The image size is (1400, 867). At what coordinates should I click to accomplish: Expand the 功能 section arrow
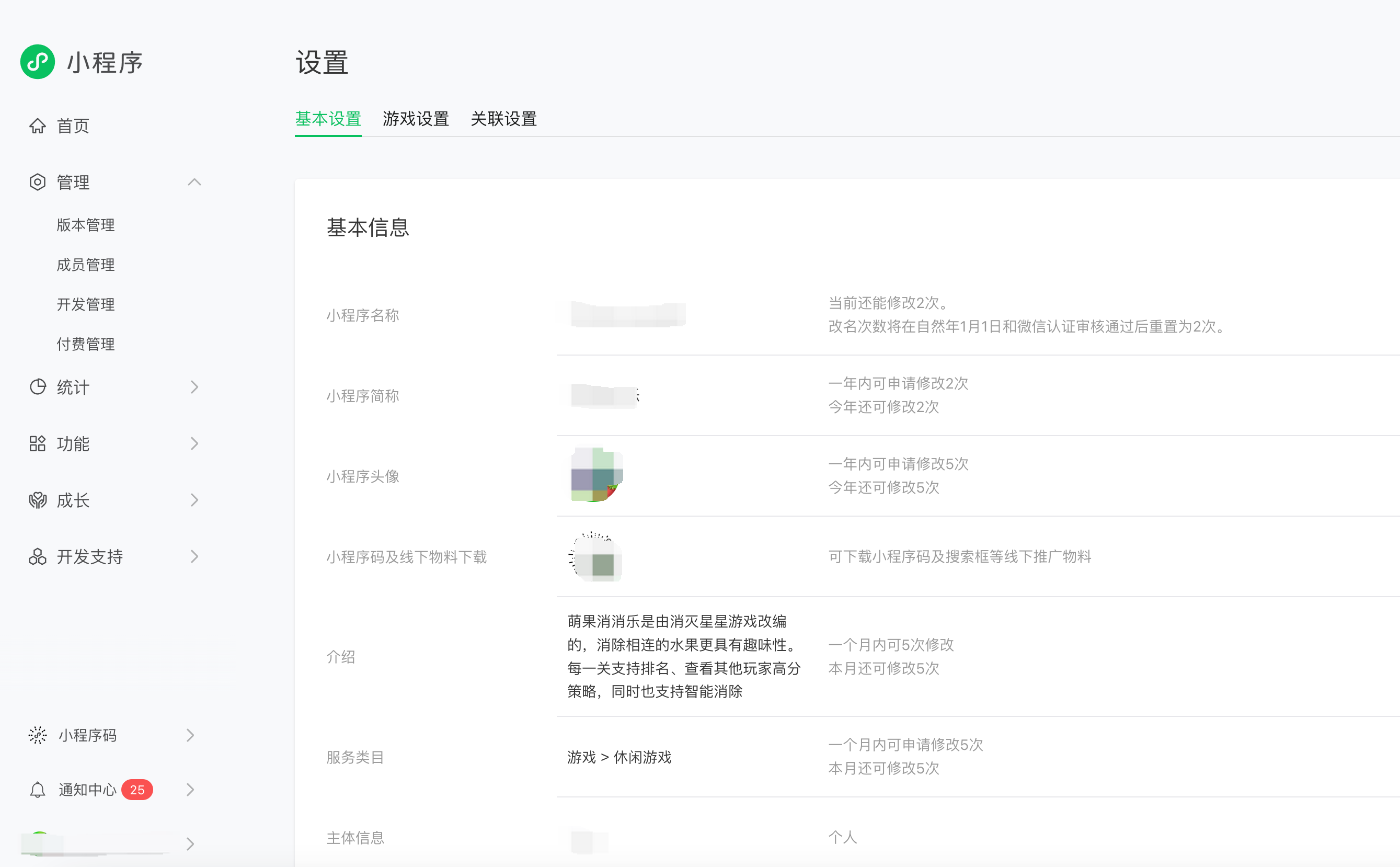pos(194,443)
